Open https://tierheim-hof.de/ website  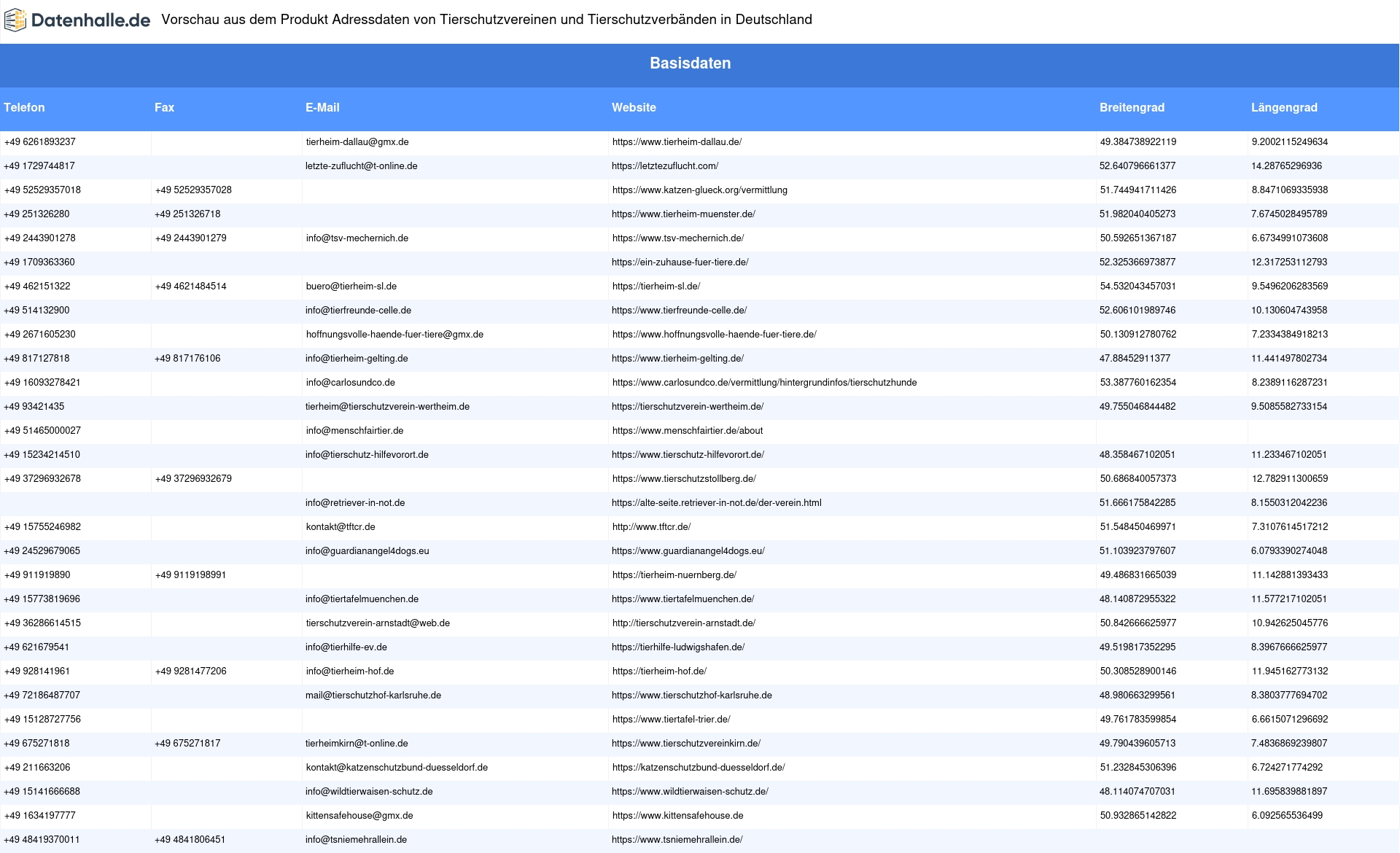(659, 671)
